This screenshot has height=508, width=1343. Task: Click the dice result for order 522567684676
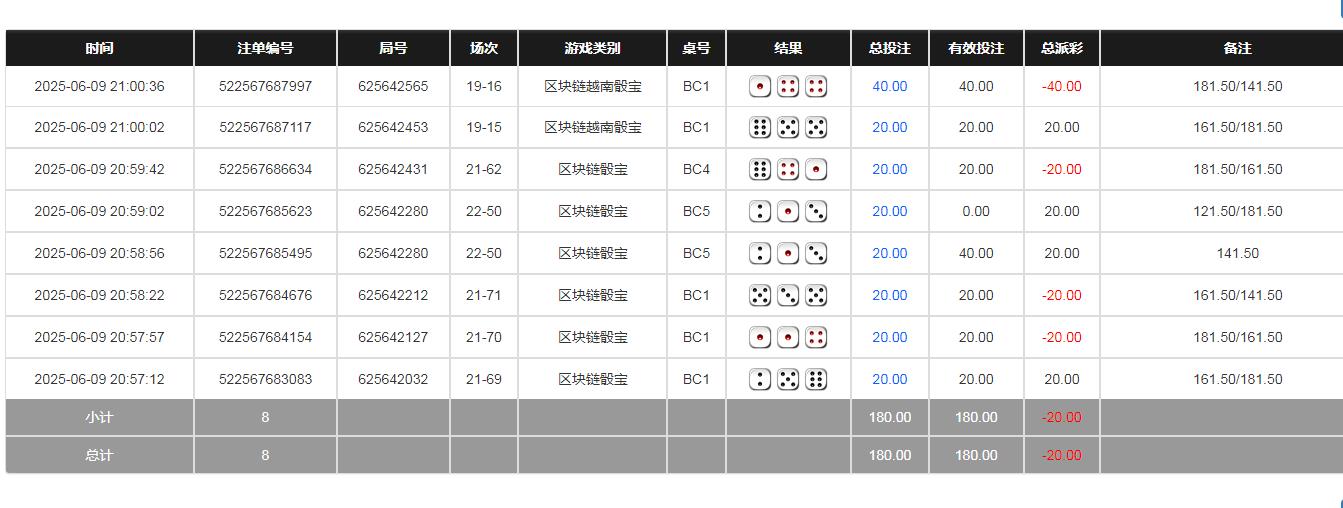click(788, 296)
